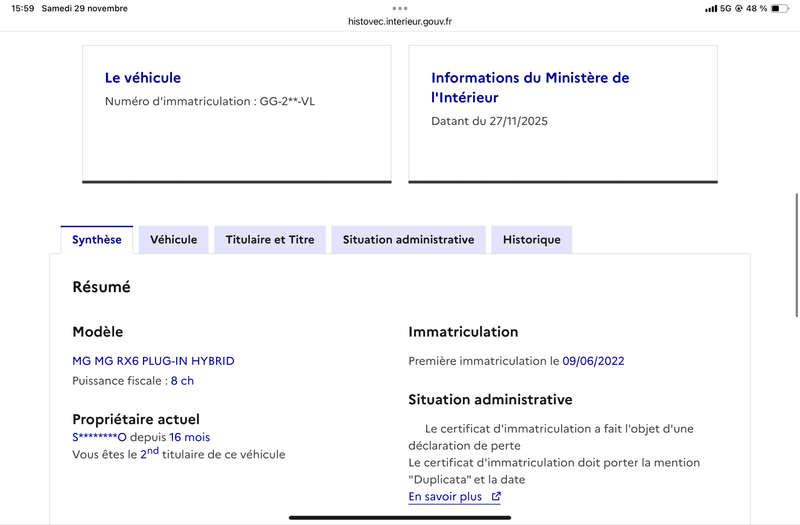This screenshot has height=525, width=800.
Task: Click the MG MG RX6 PLUG-IN HYBRID model name
Action: coord(153,361)
